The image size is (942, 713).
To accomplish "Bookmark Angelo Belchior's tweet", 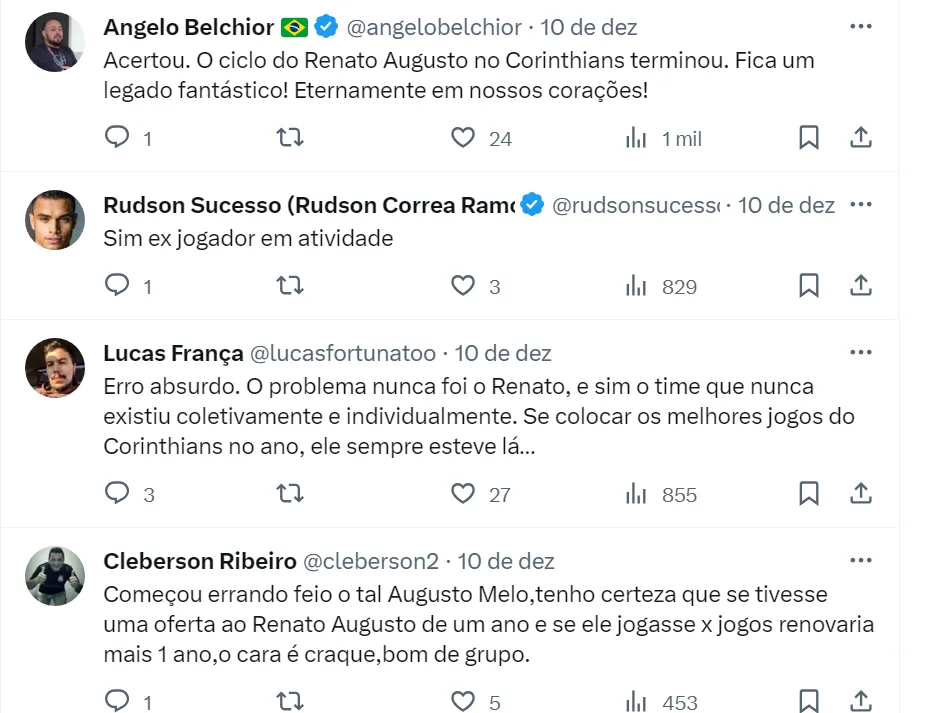I will [x=809, y=137].
